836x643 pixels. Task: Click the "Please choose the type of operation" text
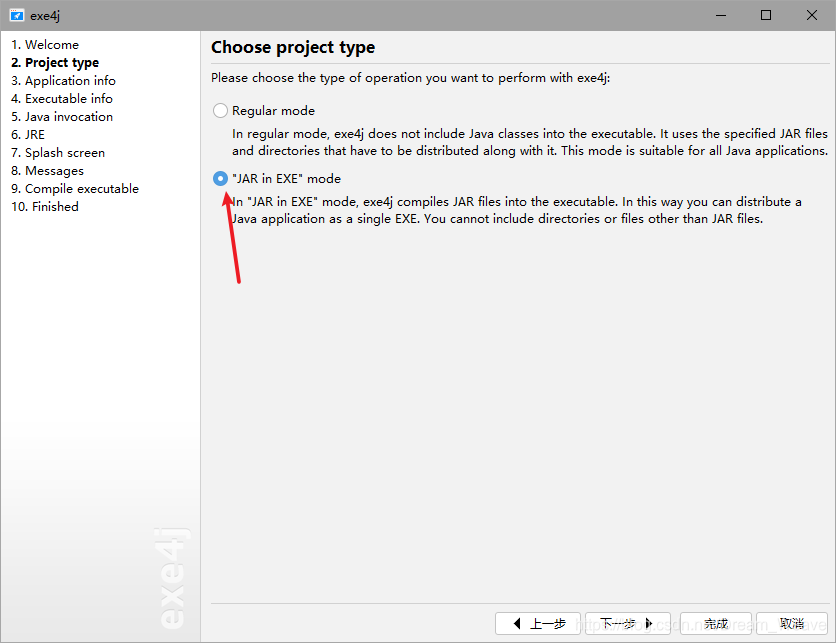(x=411, y=78)
